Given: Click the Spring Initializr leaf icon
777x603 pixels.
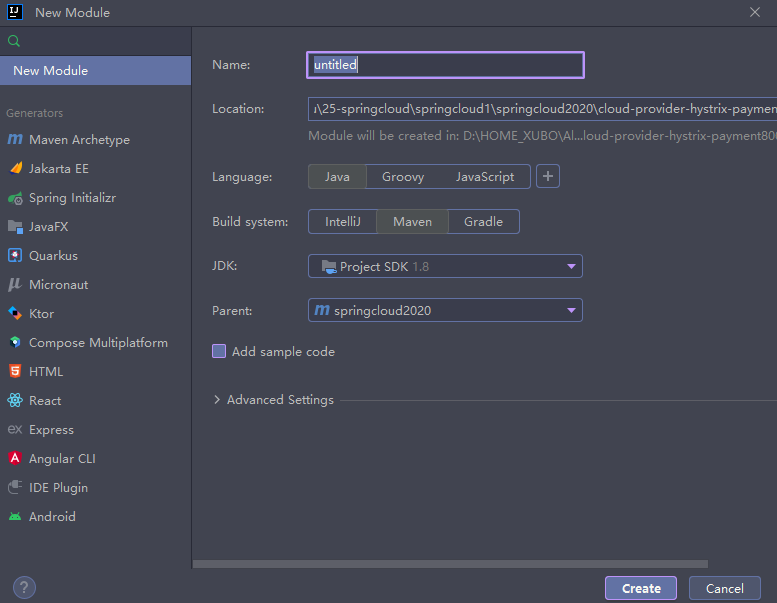Looking at the screenshot, I should click(x=15, y=198).
